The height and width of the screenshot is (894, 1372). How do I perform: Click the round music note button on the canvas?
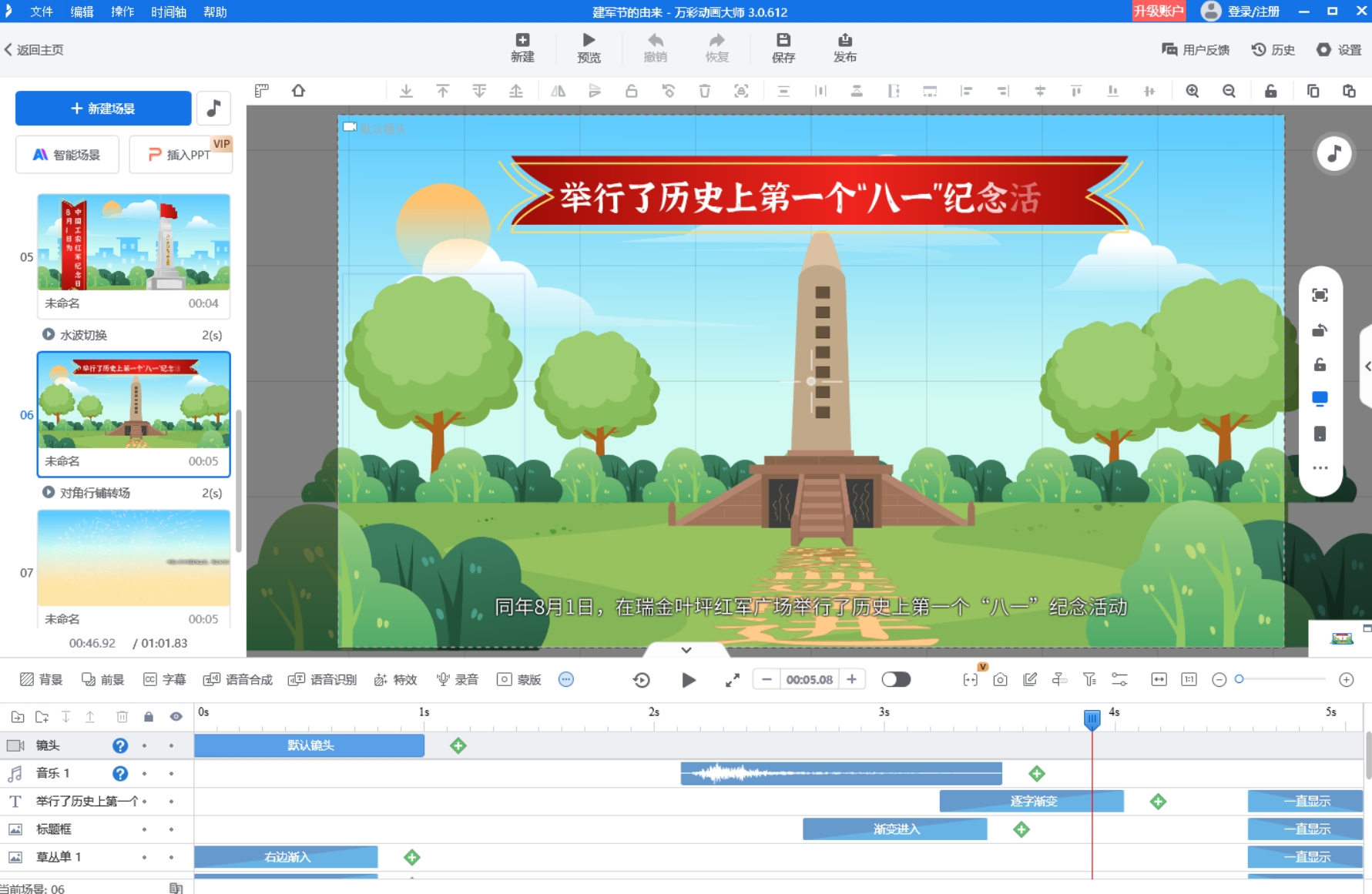click(1334, 153)
